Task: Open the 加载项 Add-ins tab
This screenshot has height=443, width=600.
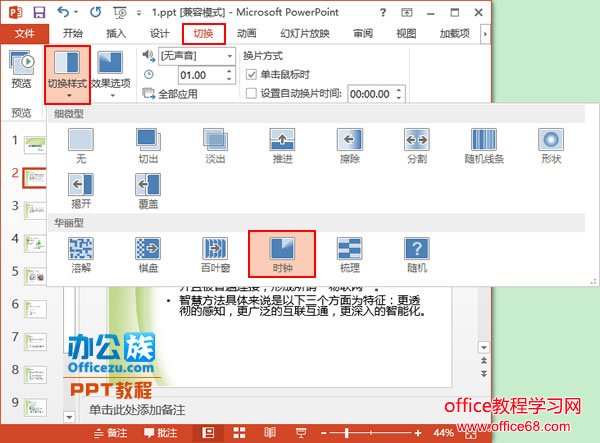Action: click(455, 34)
